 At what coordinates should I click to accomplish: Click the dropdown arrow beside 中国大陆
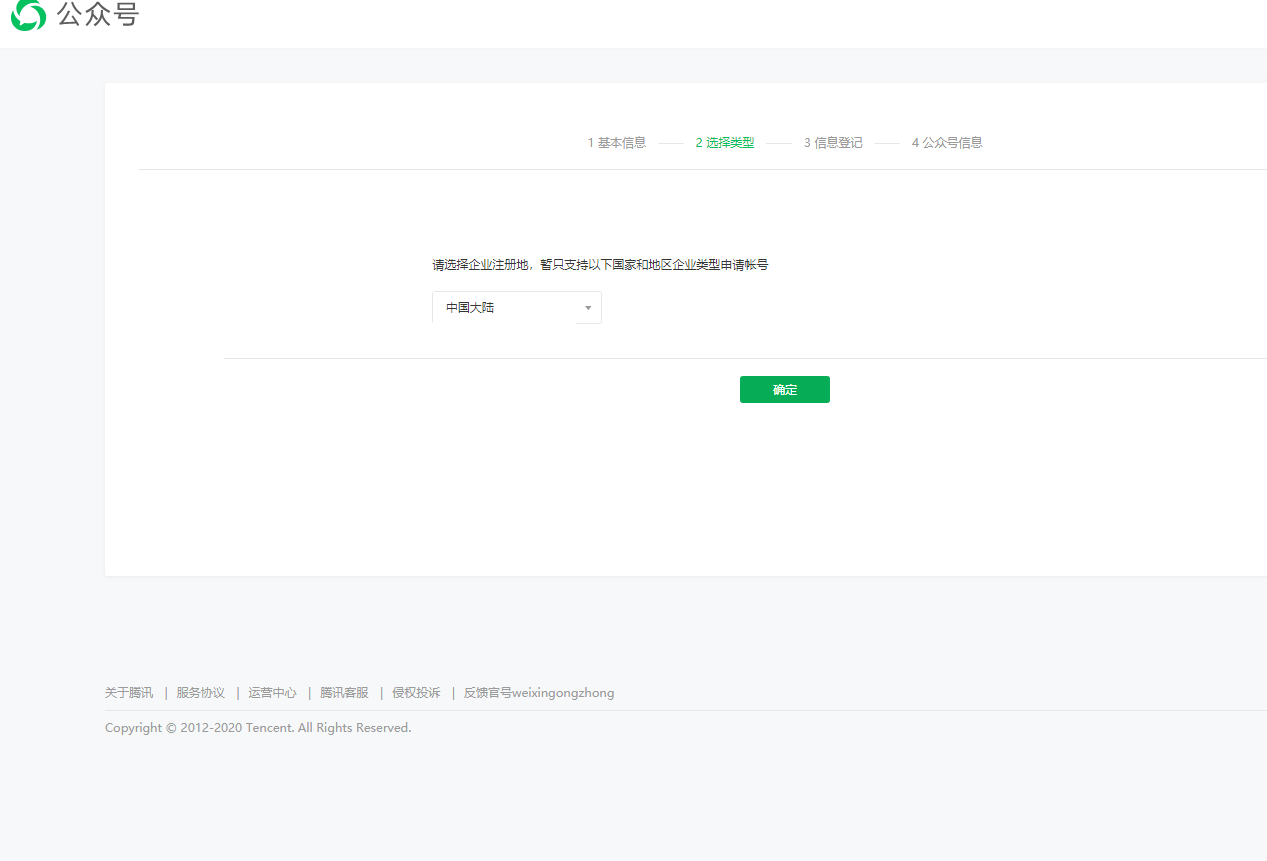click(x=588, y=308)
